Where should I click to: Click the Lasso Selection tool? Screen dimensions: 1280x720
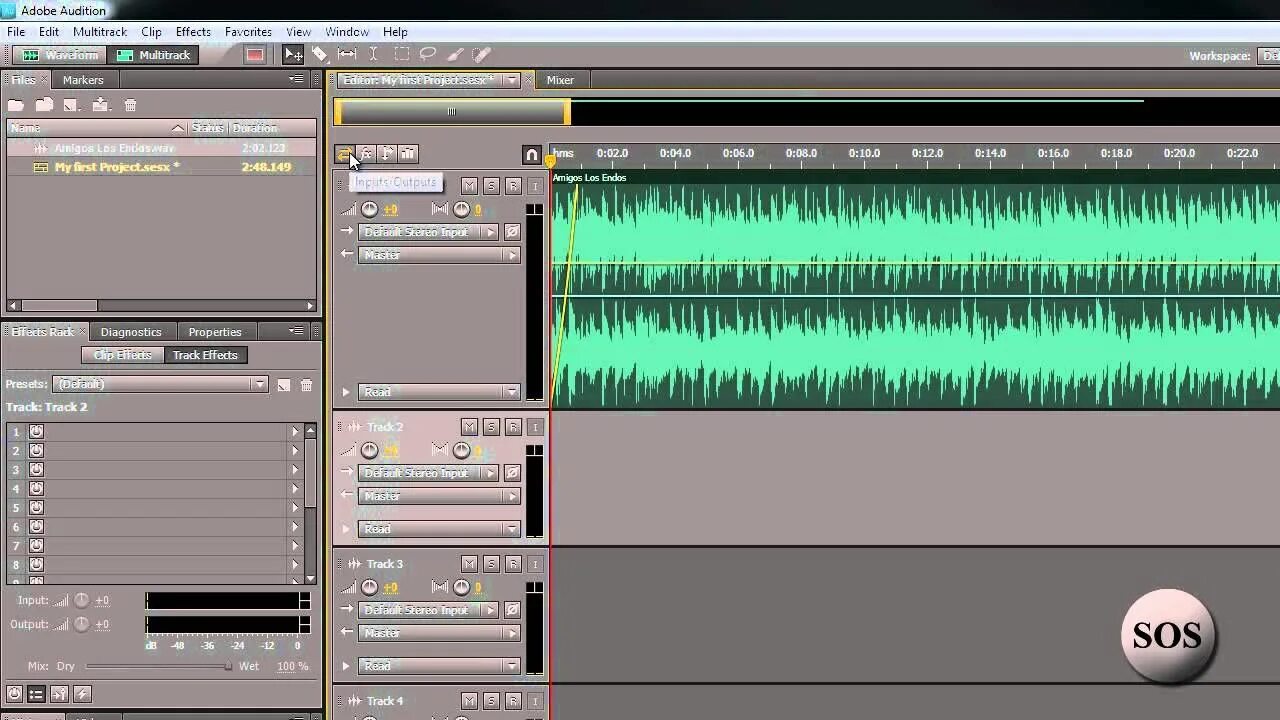point(428,54)
